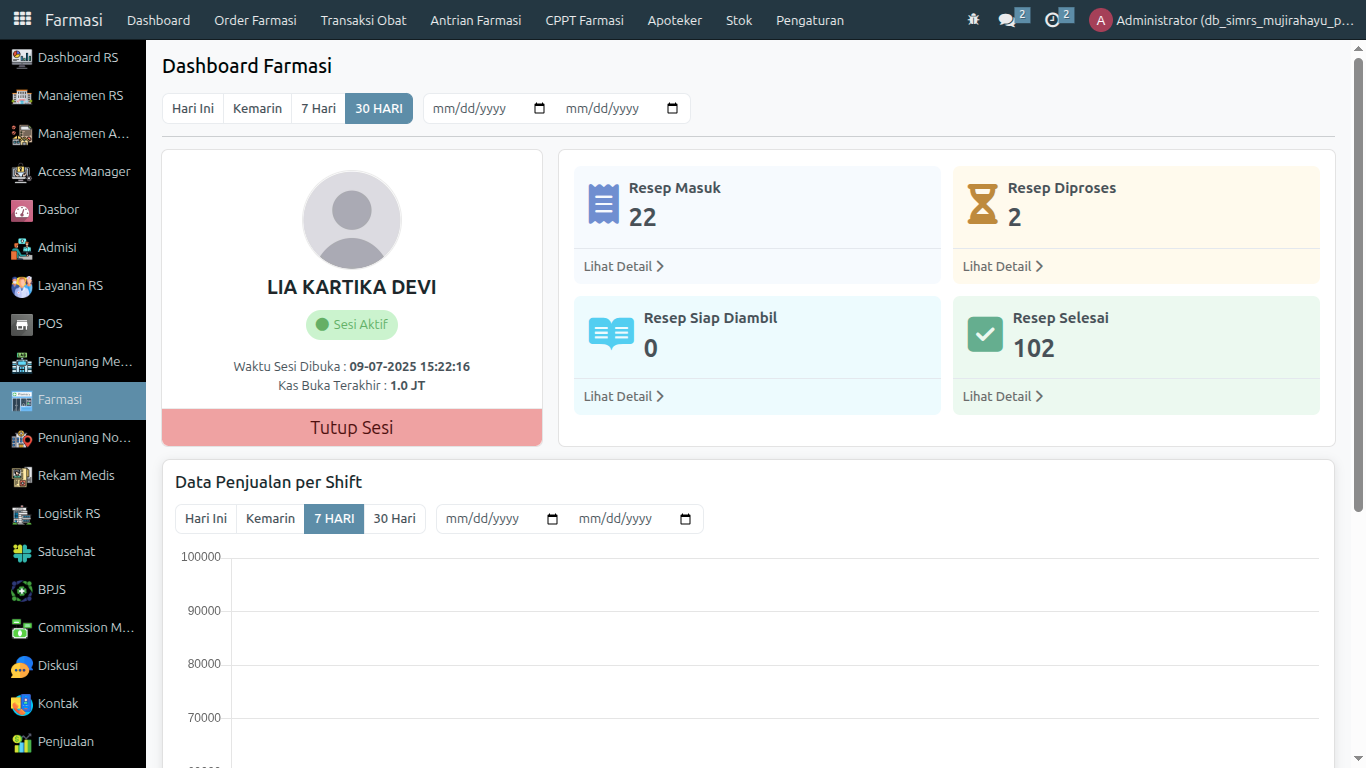Image resolution: width=1366 pixels, height=768 pixels.
Task: Open Administrator user account dropdown
Action: [1222, 20]
